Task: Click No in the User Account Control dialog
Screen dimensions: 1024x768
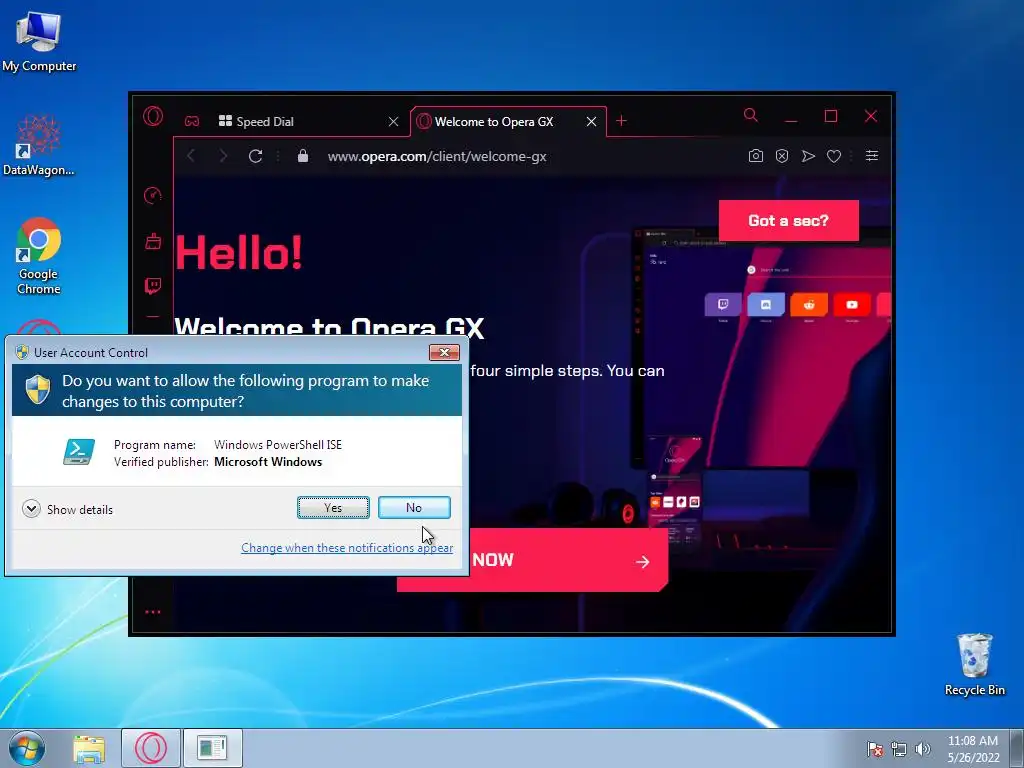Action: 414,507
